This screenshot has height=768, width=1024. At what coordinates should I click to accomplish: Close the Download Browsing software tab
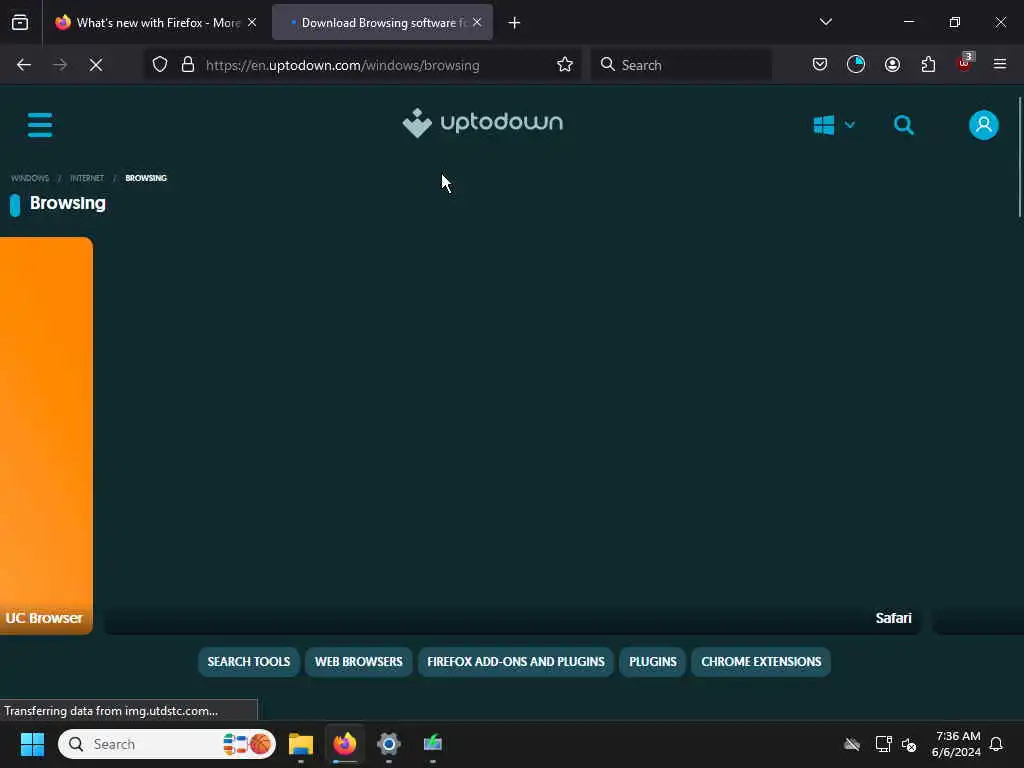(x=477, y=23)
